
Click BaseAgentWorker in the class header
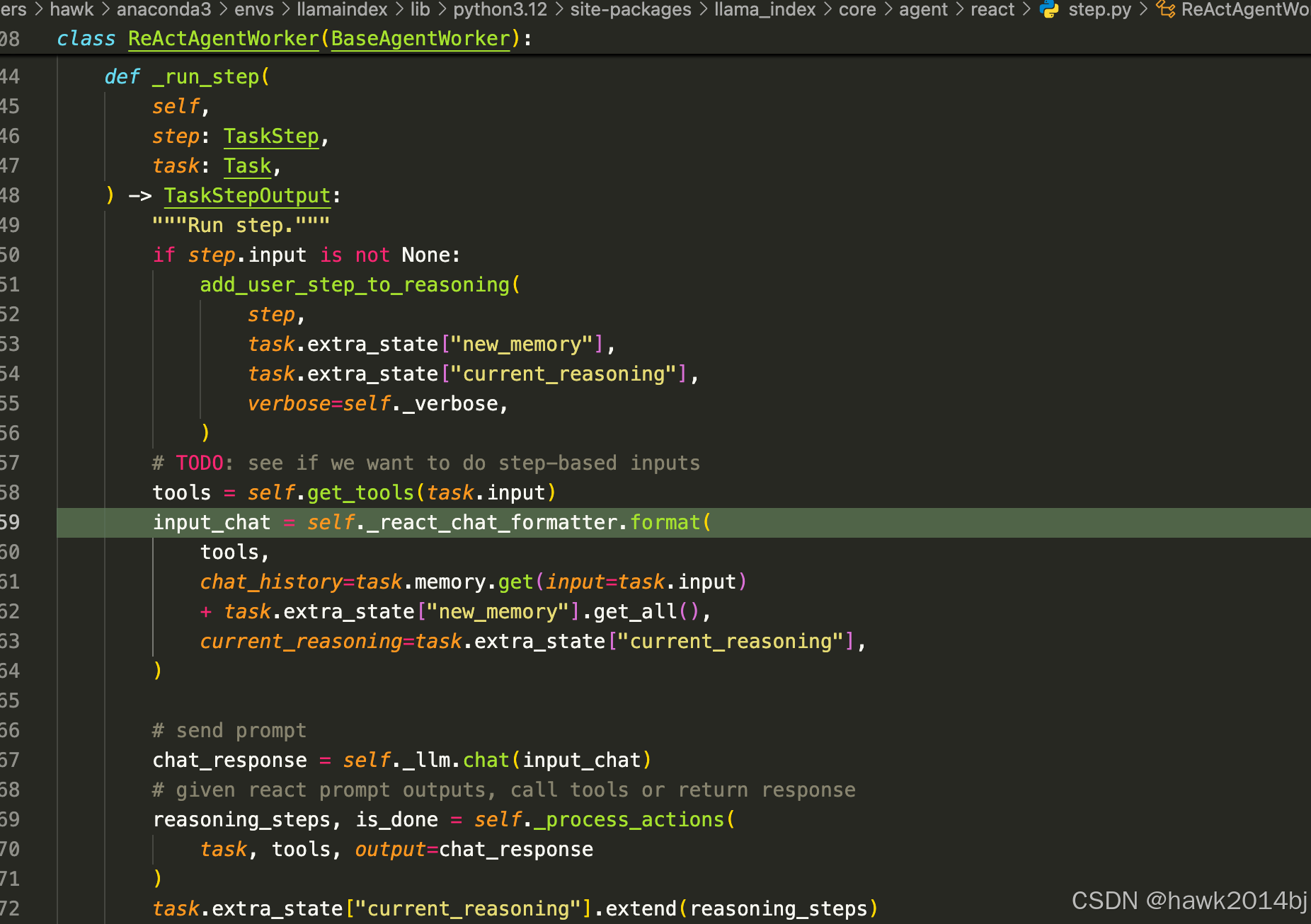[420, 39]
